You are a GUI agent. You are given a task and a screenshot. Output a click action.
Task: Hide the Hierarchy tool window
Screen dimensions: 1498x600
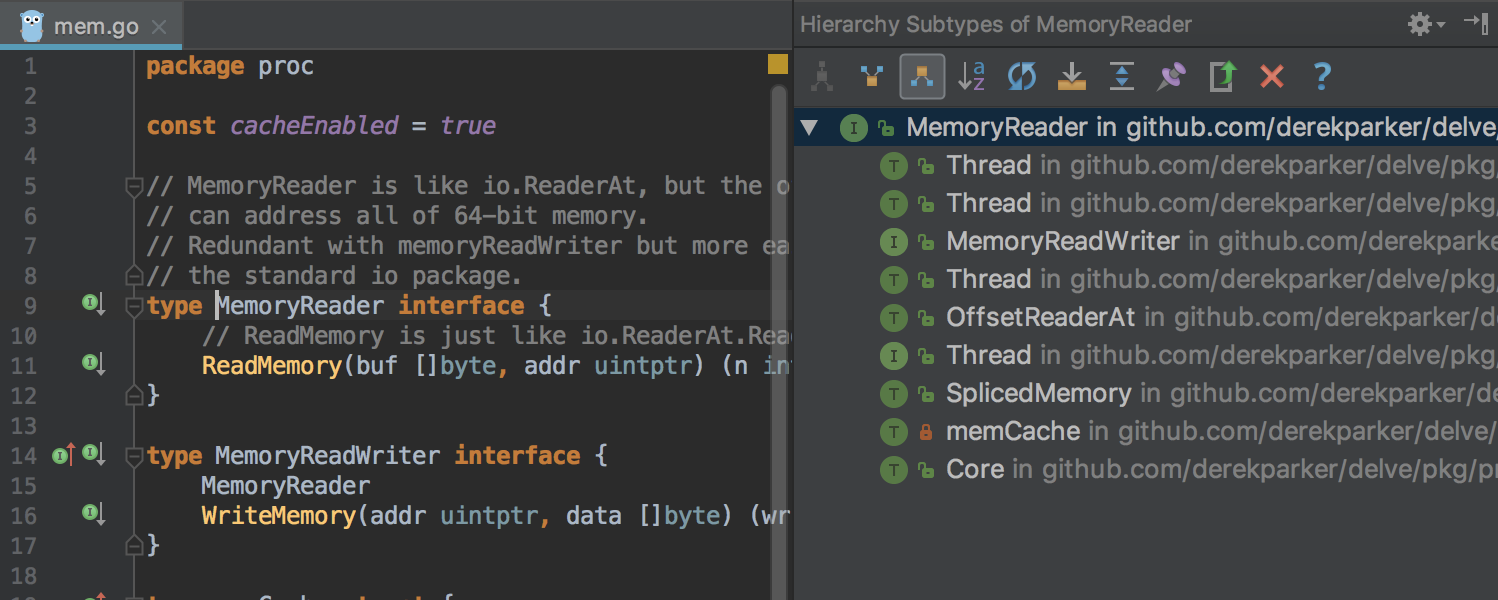1475,24
